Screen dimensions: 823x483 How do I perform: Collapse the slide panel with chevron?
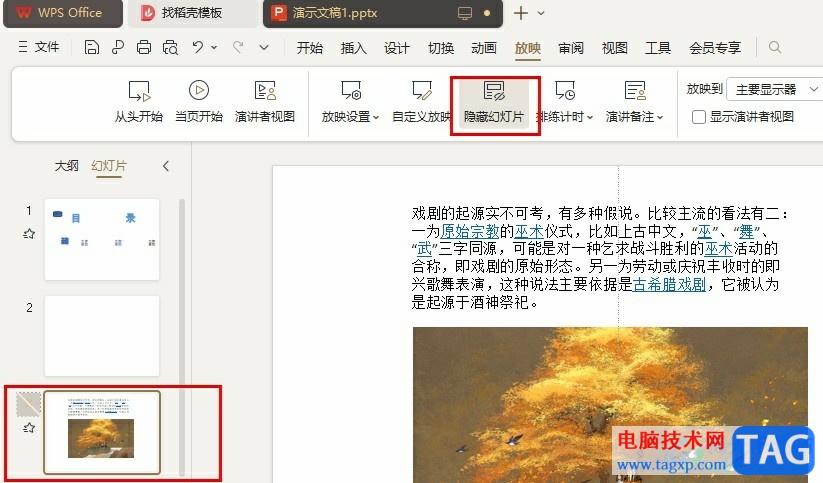pos(166,166)
